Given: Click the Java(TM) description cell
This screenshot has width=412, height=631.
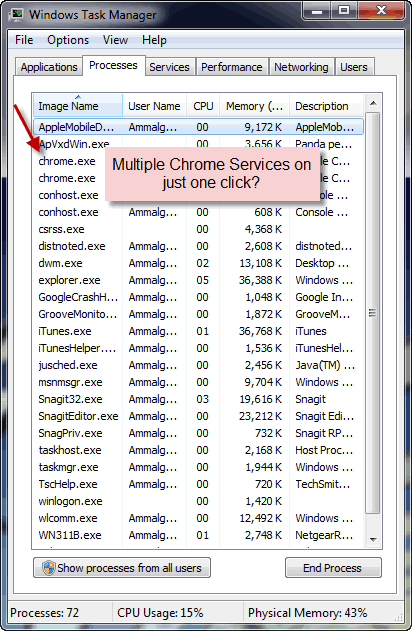Looking at the screenshot, I should click(325, 365).
